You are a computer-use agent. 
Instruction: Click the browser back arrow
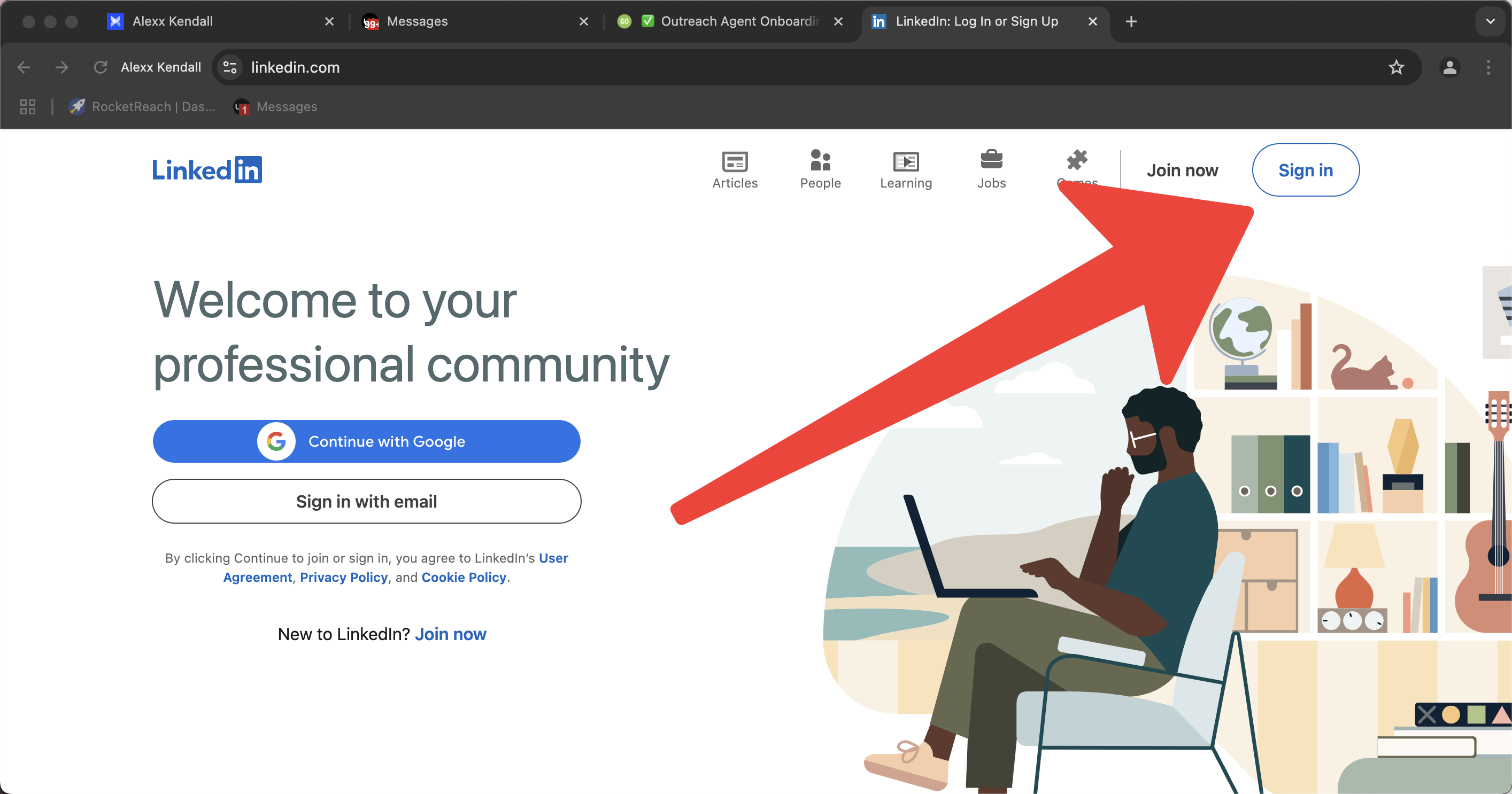pyautogui.click(x=24, y=67)
